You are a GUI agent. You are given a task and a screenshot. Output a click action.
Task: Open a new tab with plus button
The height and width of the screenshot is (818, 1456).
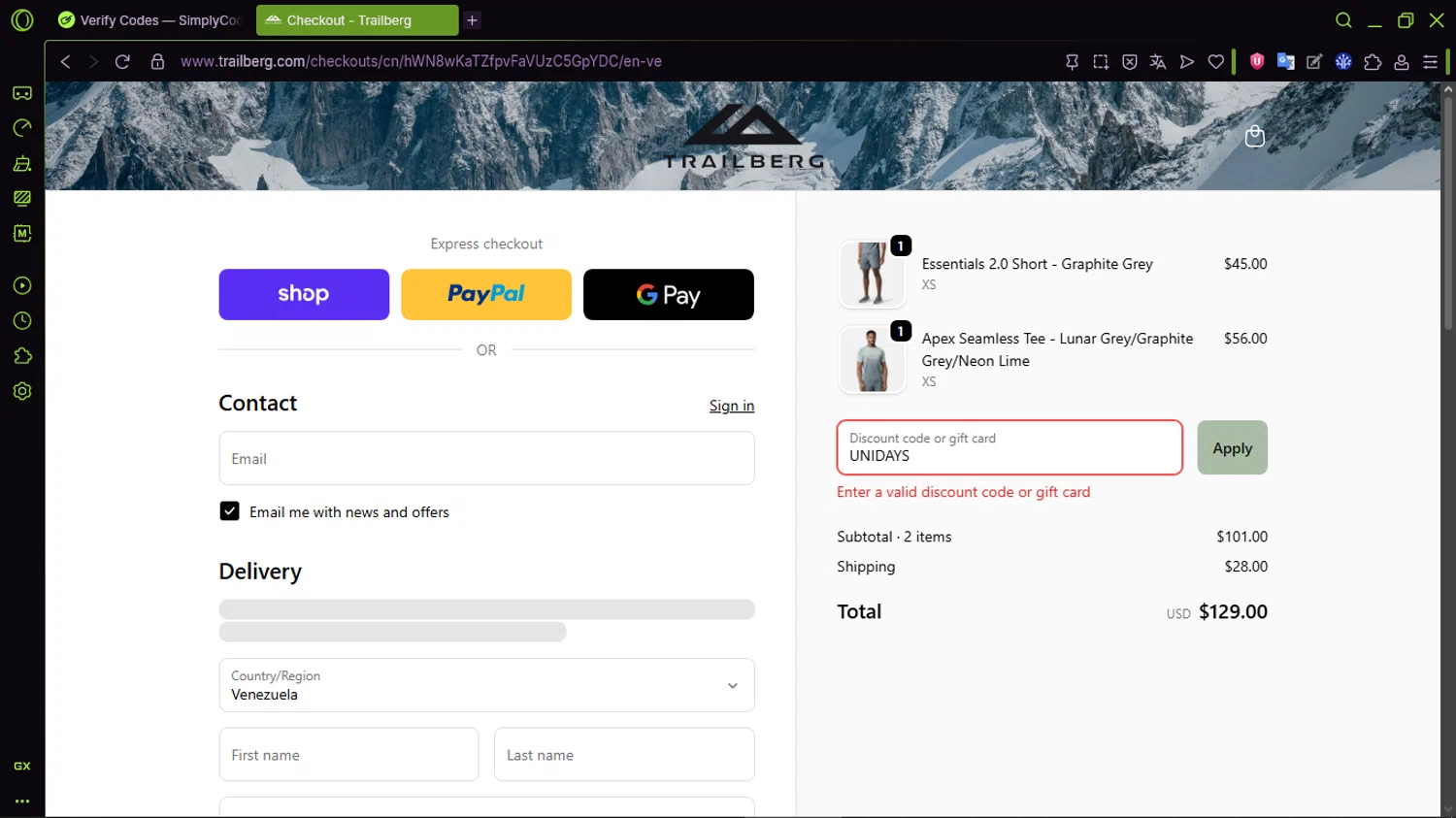pos(472,20)
